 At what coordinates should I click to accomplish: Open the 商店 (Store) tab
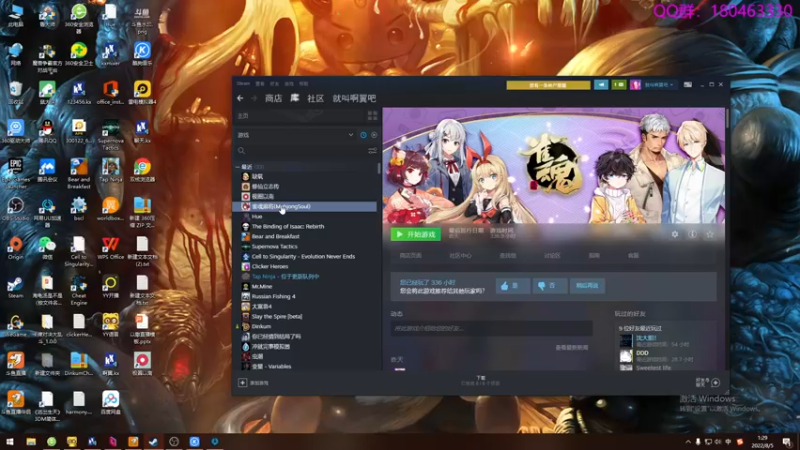[273, 98]
